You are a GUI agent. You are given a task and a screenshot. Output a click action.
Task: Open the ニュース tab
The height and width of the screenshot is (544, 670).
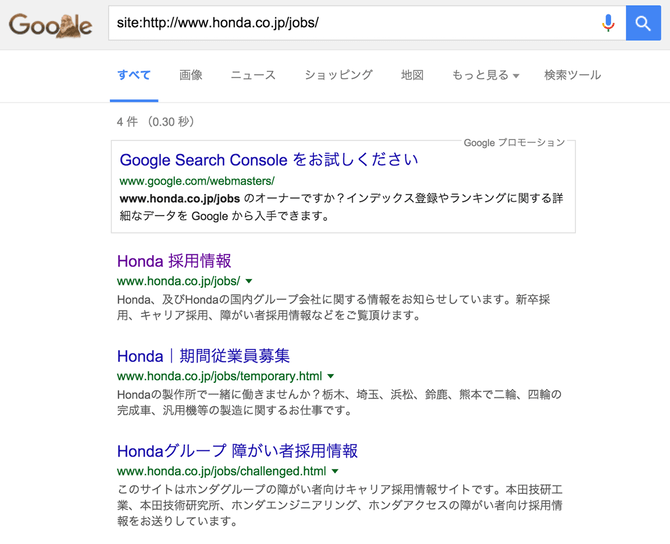point(253,76)
